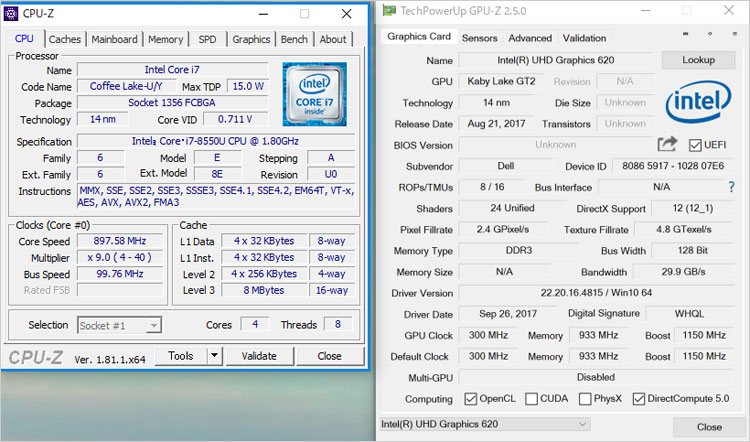750x442 pixels.
Task: Click the CPU-Z Close button
Action: 330,356
